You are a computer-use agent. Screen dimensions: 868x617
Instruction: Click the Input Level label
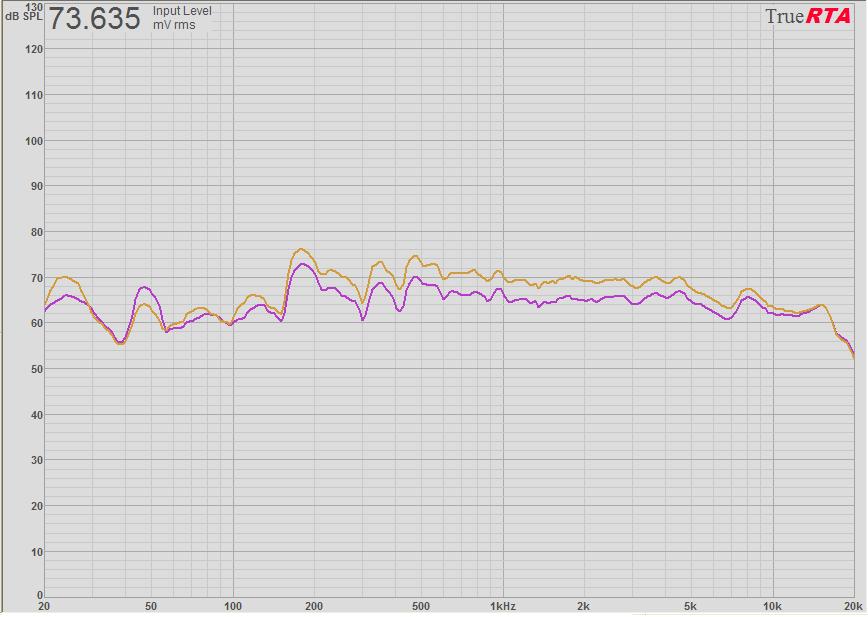pos(182,11)
